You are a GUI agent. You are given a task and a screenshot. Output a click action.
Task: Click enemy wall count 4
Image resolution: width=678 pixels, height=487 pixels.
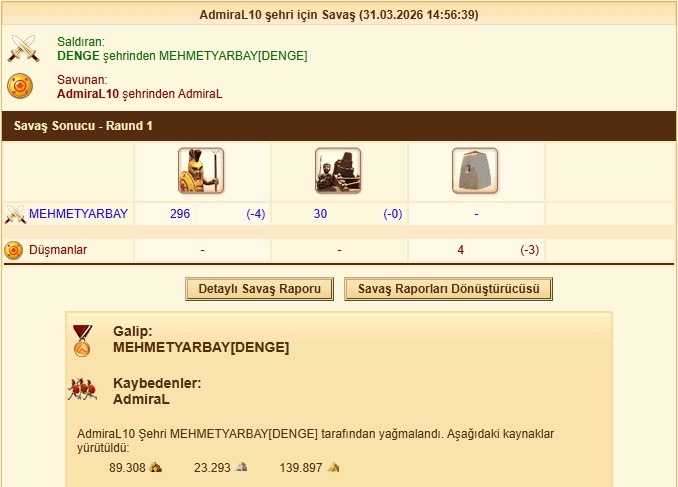tap(461, 250)
